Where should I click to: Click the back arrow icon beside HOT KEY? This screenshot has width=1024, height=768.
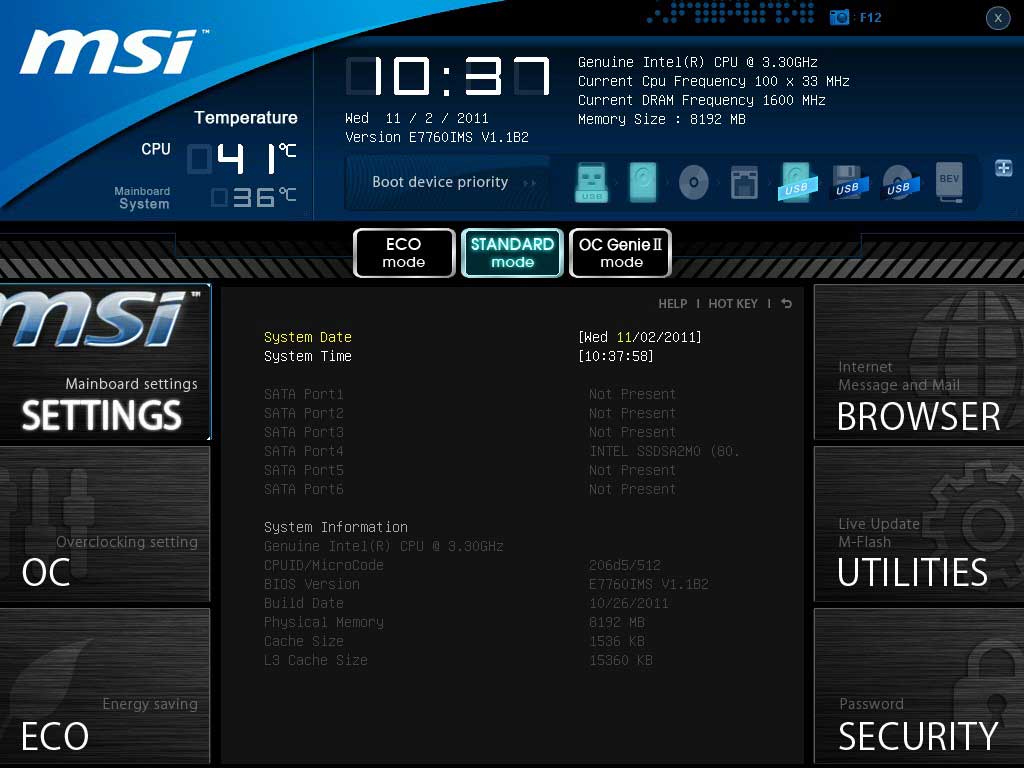pyautogui.click(x=786, y=304)
